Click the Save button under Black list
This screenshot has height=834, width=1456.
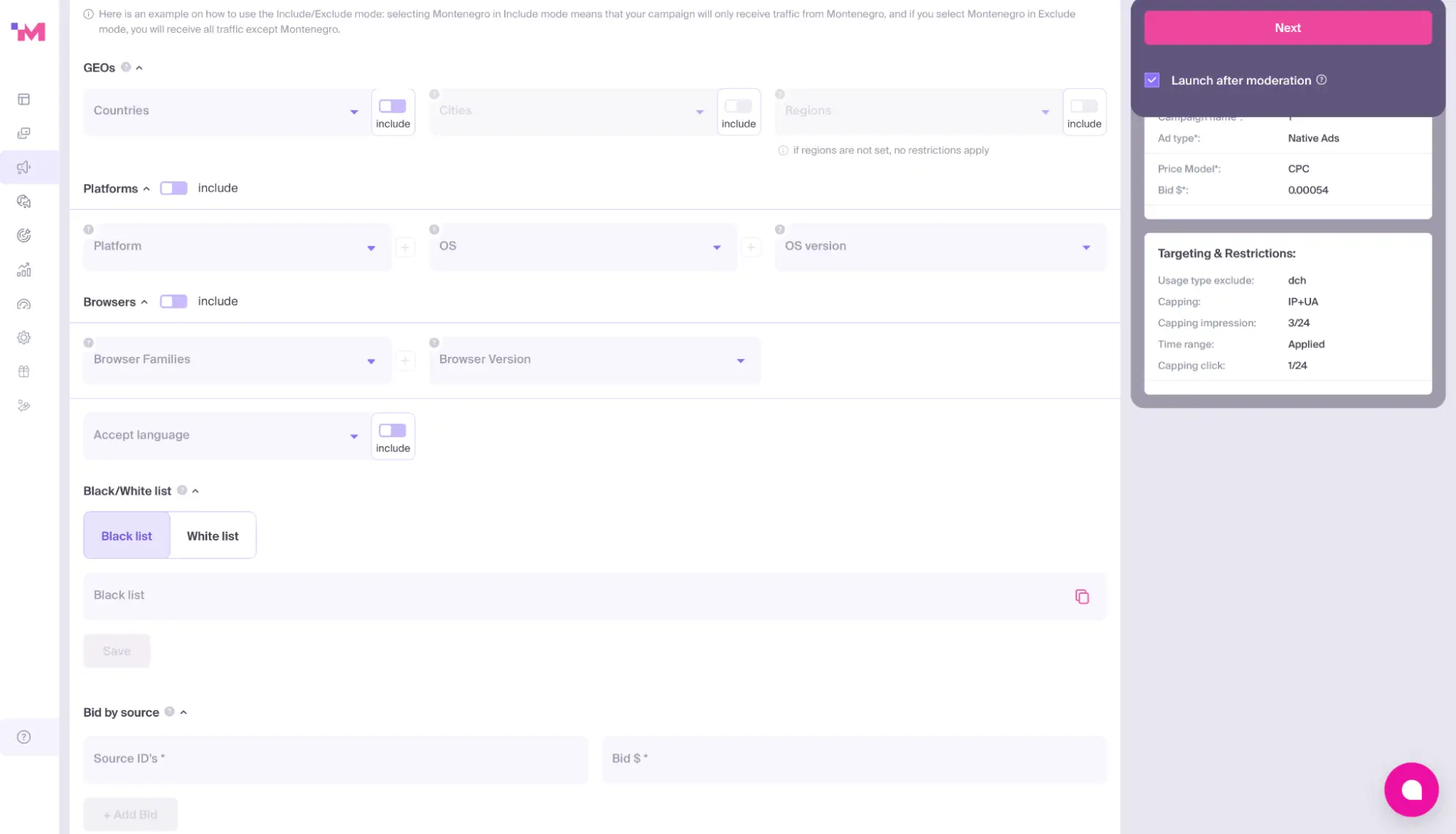(x=117, y=651)
